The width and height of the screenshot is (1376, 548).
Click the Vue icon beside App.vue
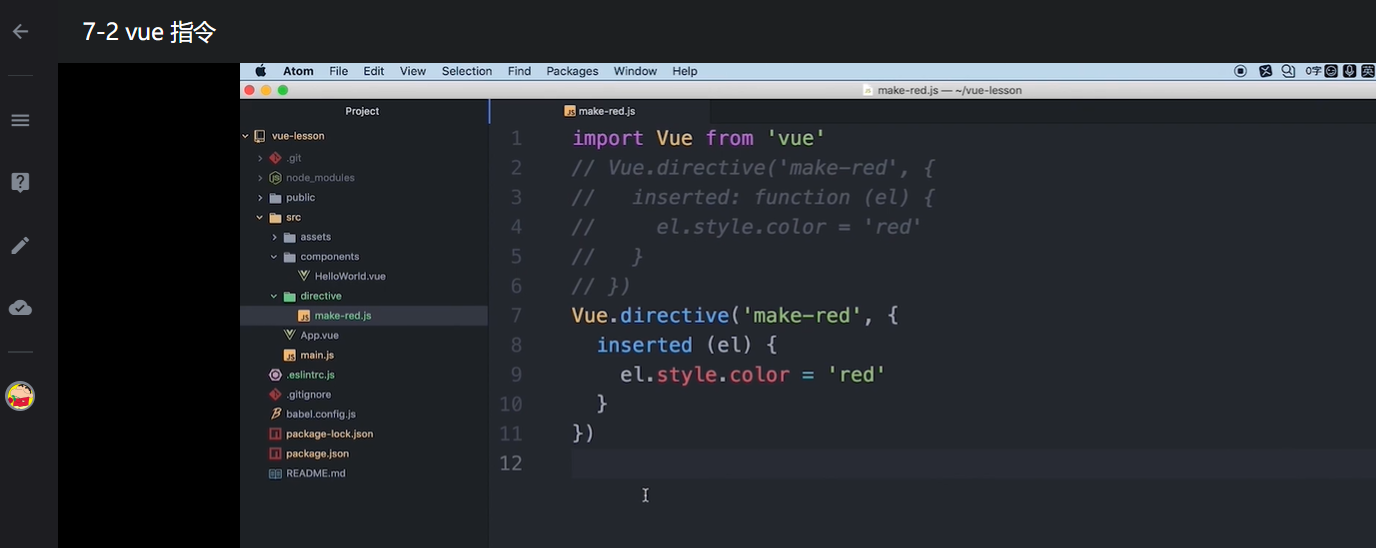tap(290, 335)
